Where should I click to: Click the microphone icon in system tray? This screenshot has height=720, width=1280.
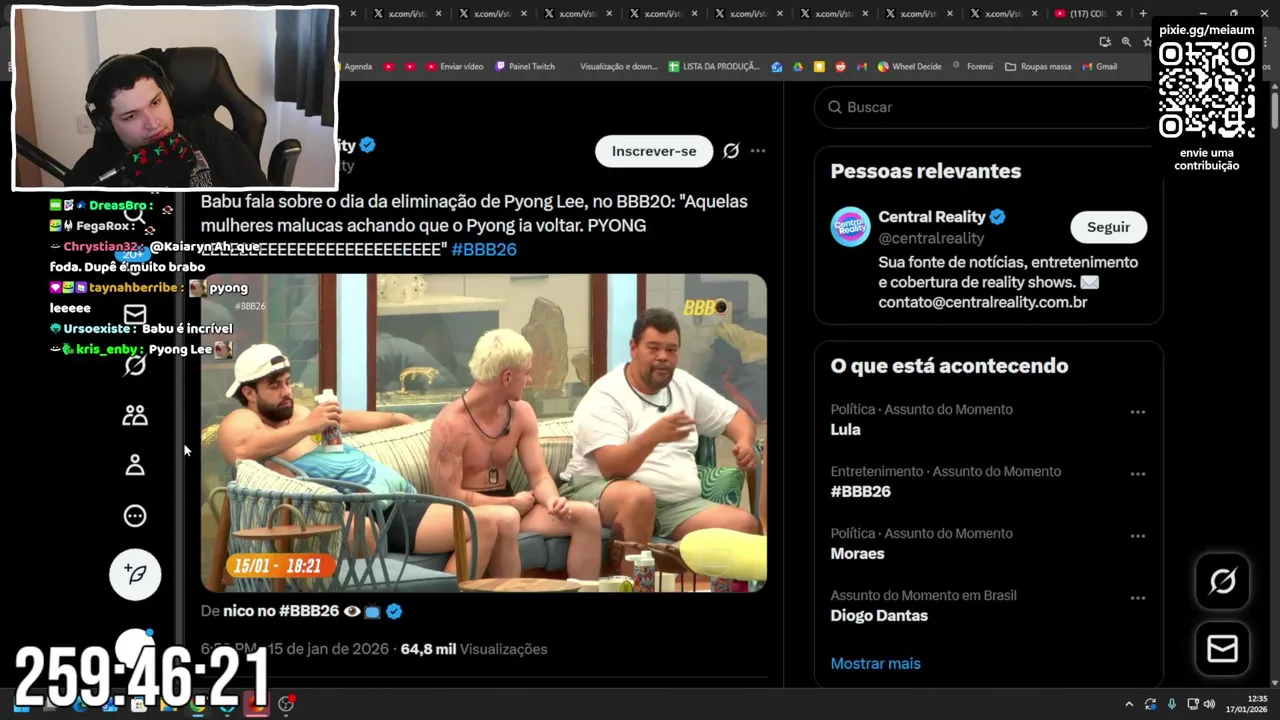tap(1172, 704)
